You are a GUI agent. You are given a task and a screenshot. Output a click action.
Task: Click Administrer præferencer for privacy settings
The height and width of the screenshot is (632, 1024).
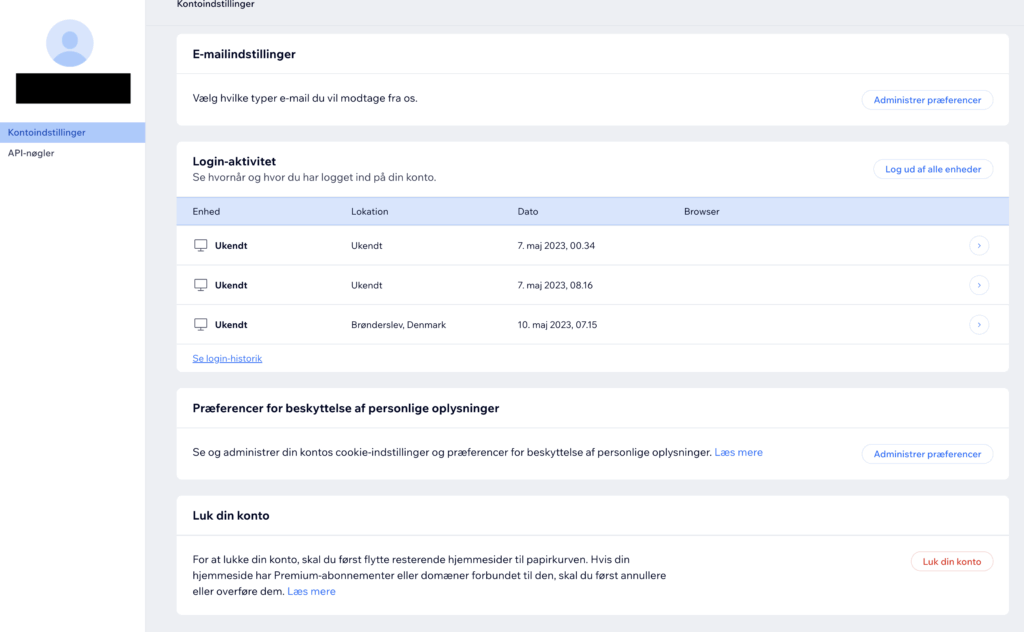tap(927, 454)
